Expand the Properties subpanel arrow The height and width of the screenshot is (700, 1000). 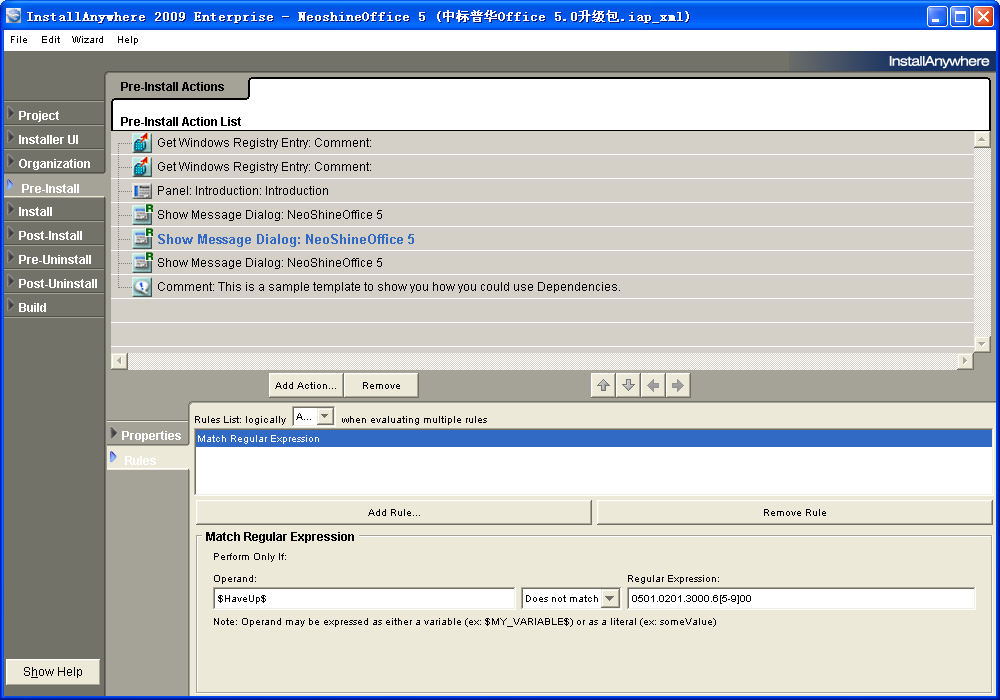[x=114, y=434]
